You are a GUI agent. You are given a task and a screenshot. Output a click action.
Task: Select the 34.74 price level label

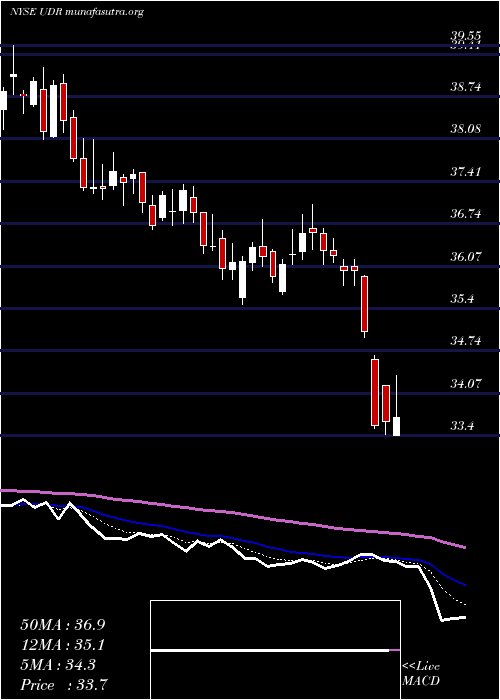point(466,341)
